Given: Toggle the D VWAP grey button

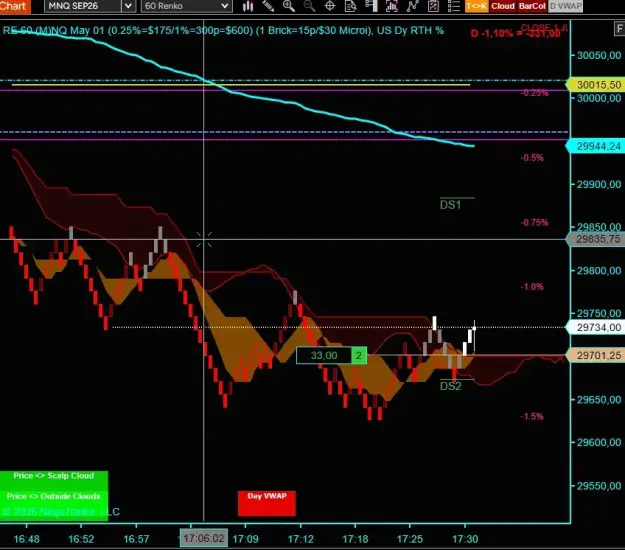Looking at the screenshot, I should (x=565, y=6).
